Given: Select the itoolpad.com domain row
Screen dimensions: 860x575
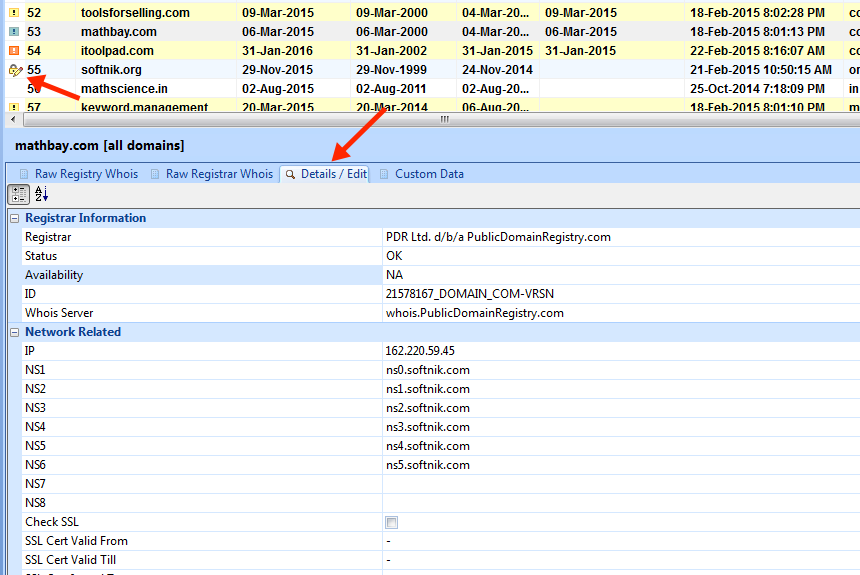Looking at the screenshot, I should [x=432, y=50].
